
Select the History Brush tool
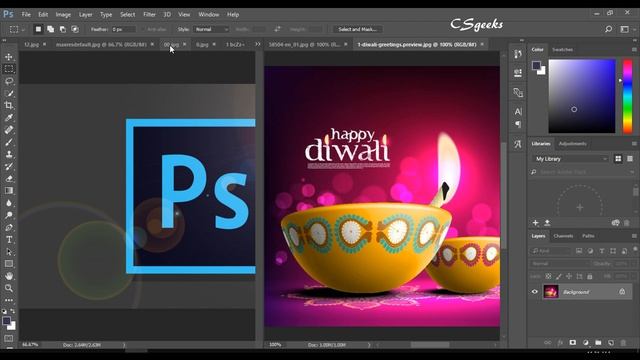(x=9, y=167)
